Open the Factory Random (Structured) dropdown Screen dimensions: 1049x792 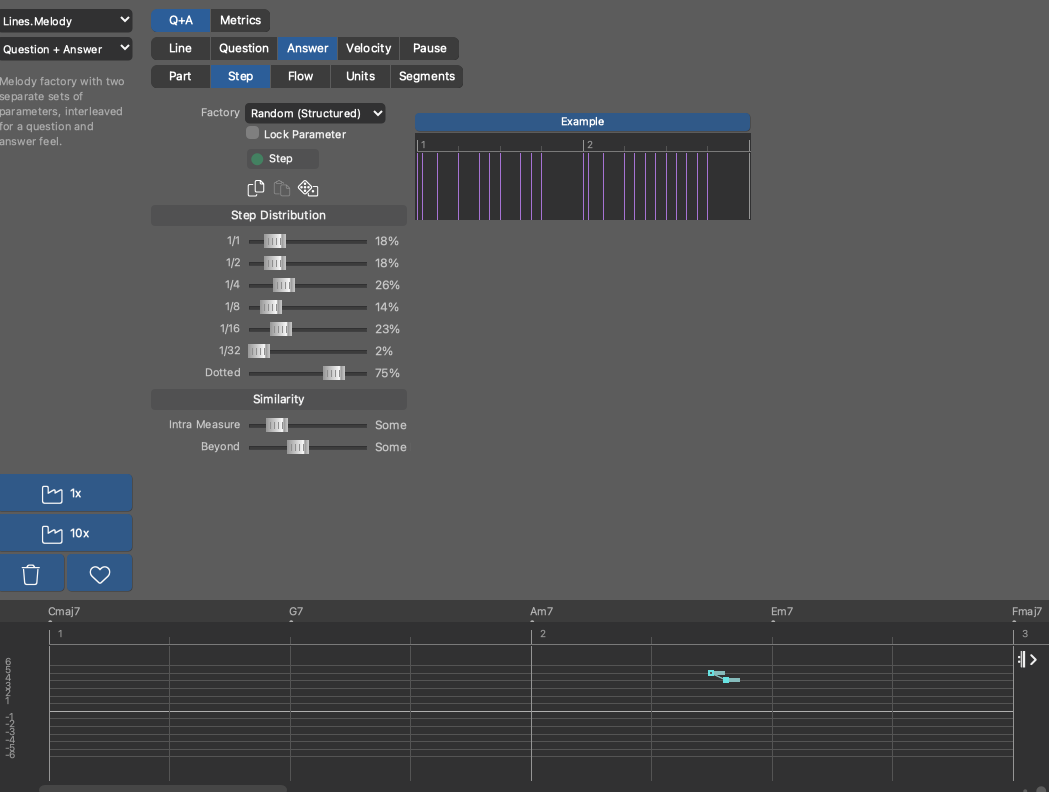315,113
